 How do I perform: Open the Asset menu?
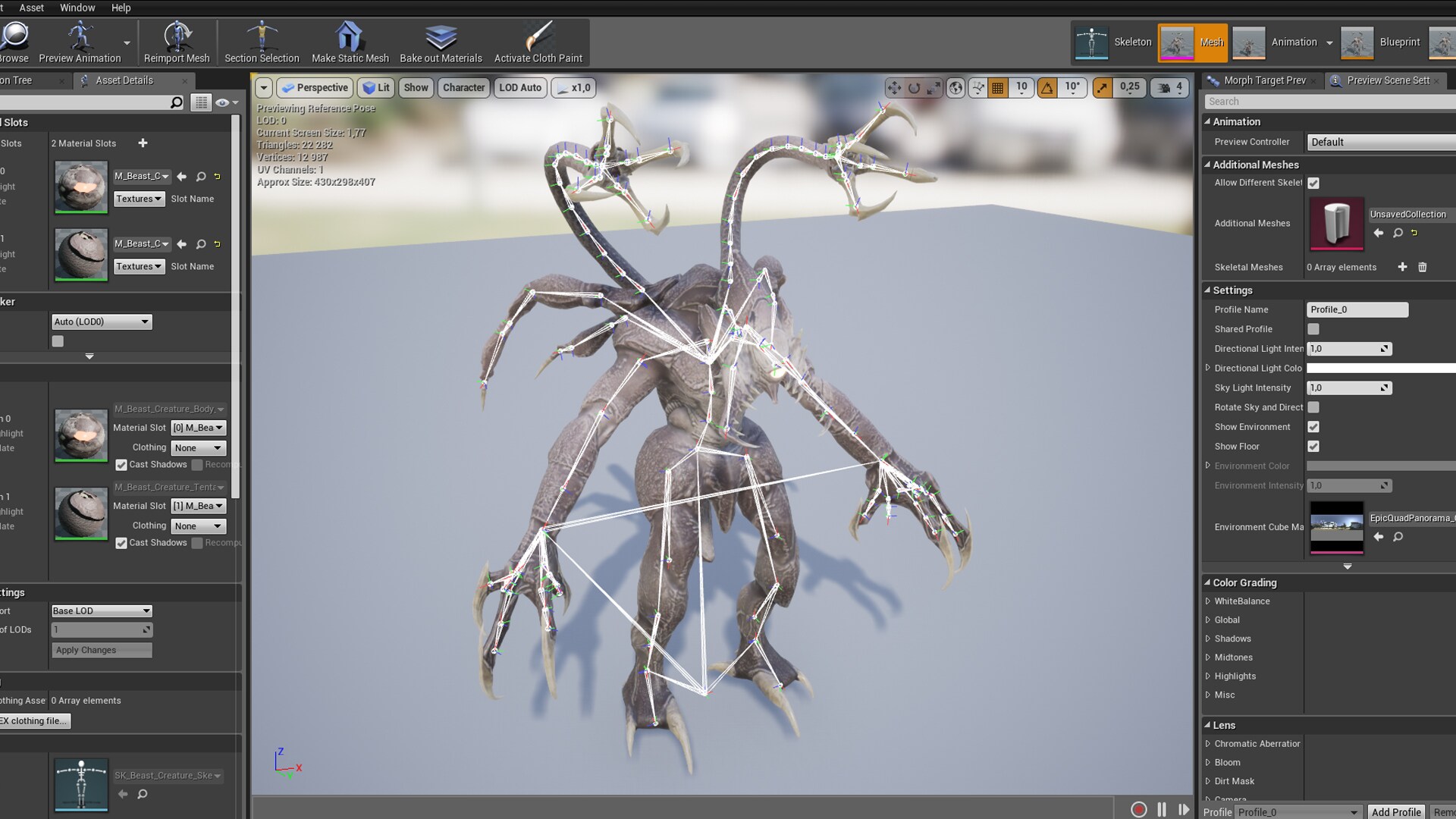tap(31, 8)
